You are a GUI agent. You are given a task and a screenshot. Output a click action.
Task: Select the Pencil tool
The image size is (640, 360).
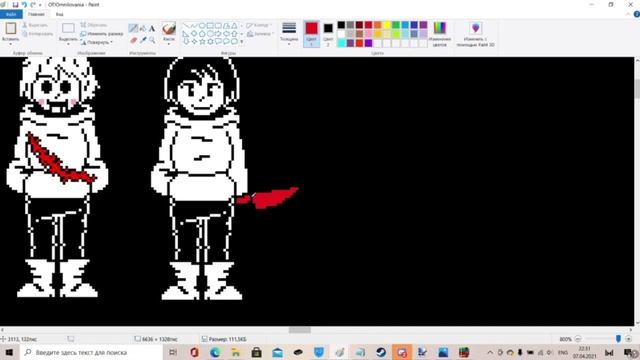tap(133, 28)
